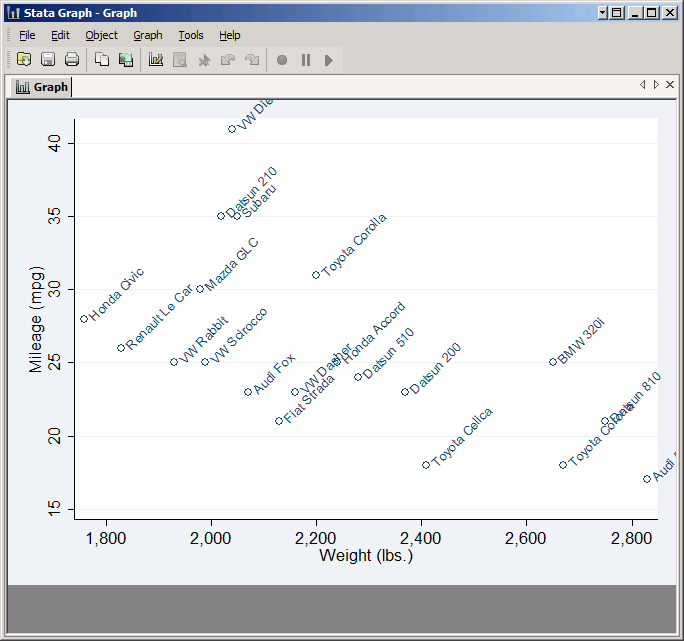Open the Graph menu
The width and height of the screenshot is (684, 641).
pyautogui.click(x=148, y=35)
